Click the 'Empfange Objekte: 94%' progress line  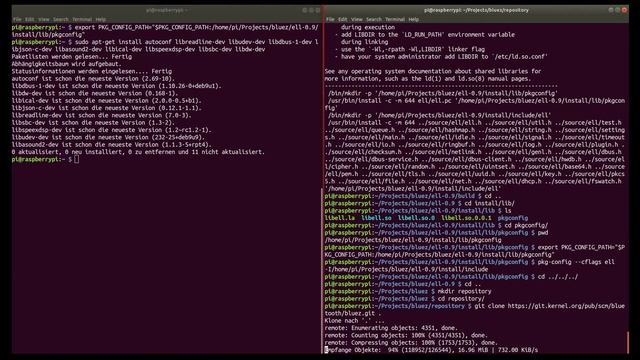(431, 350)
